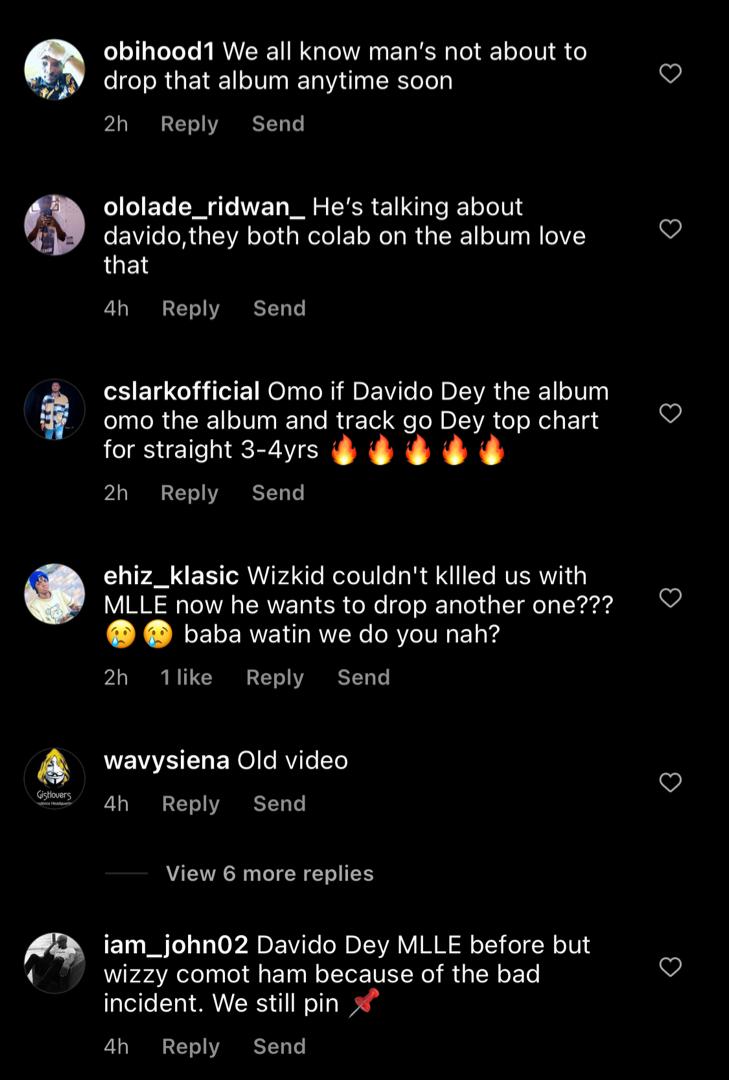This screenshot has width=729, height=1080.
Task: View cslarkofficial's profile photo
Action: pyautogui.click(x=54, y=409)
